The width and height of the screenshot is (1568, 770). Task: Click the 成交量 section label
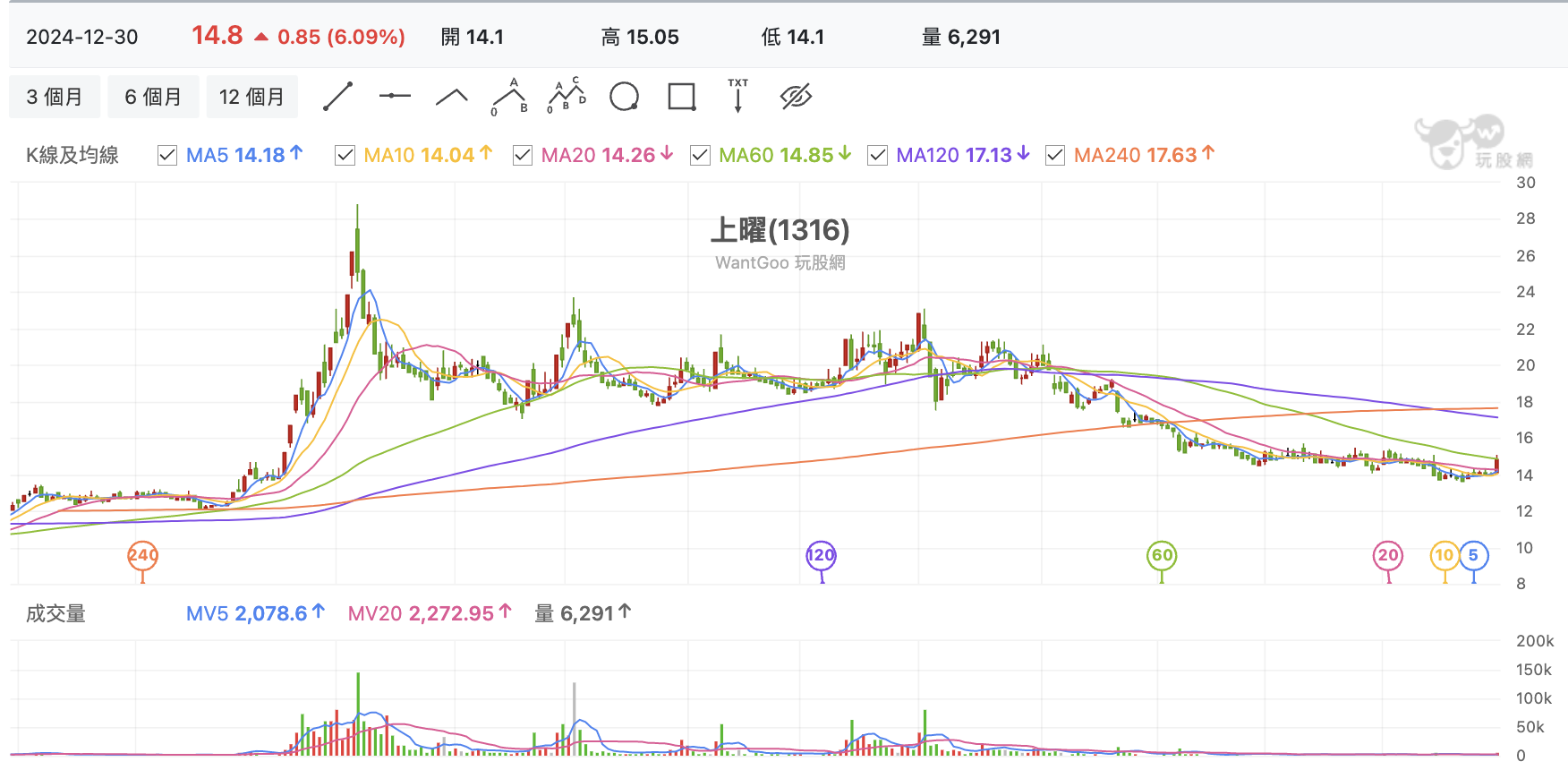pos(55,614)
